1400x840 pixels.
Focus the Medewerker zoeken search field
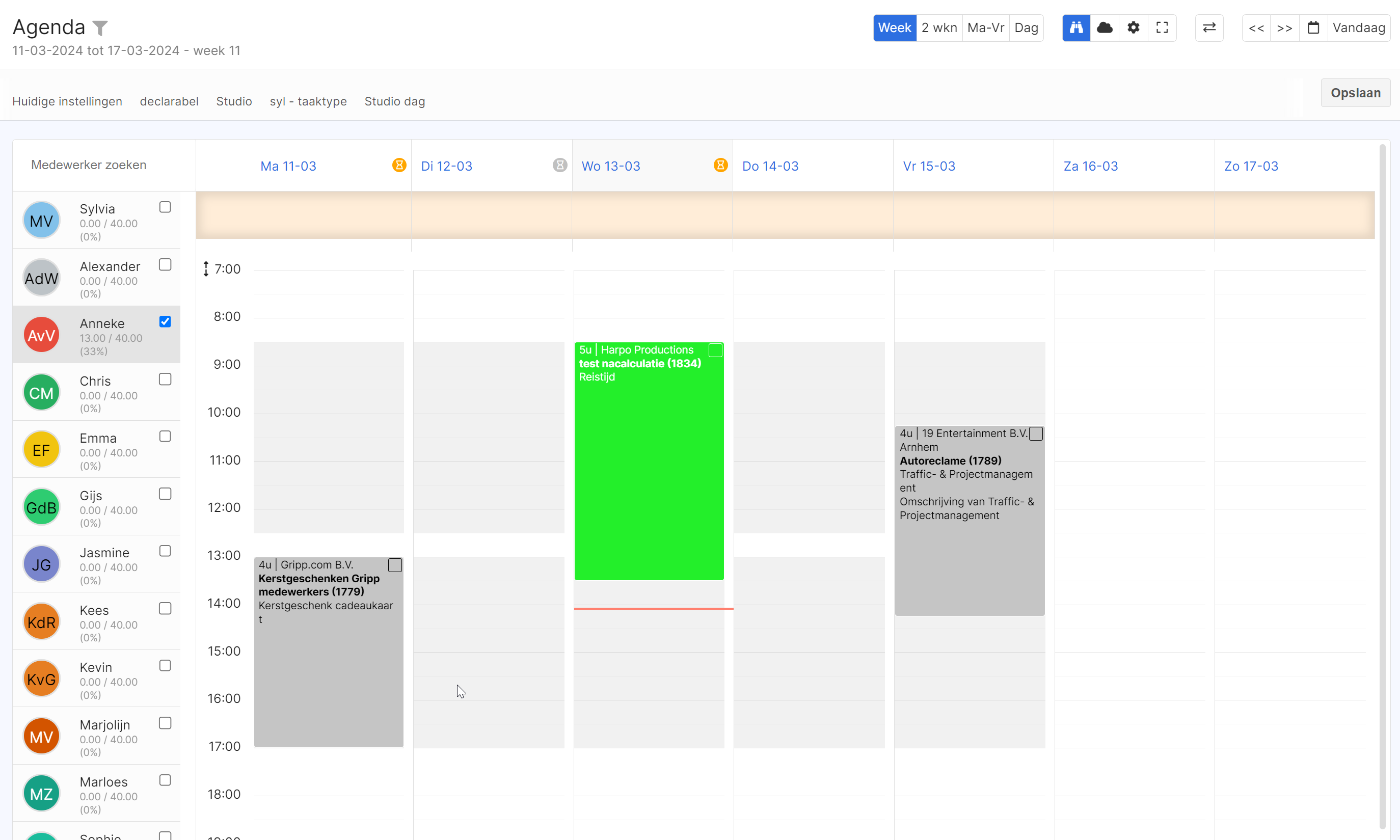pos(105,165)
